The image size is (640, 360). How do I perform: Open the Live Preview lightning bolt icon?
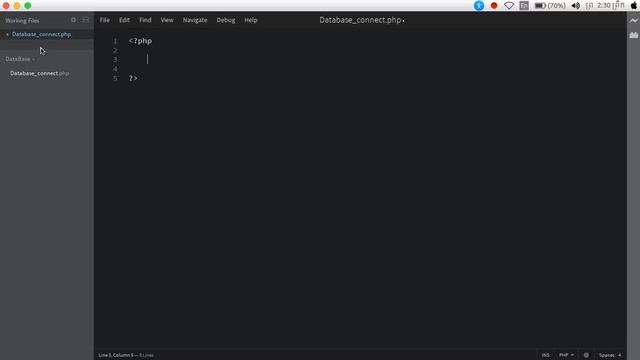coord(633,20)
